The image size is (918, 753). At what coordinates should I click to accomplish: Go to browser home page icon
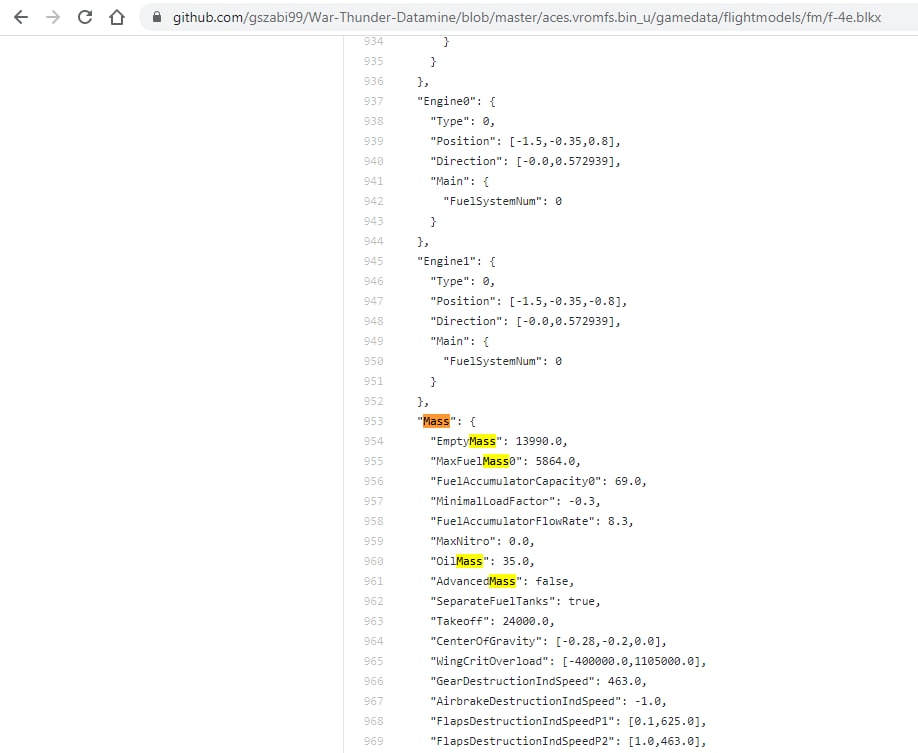click(117, 17)
